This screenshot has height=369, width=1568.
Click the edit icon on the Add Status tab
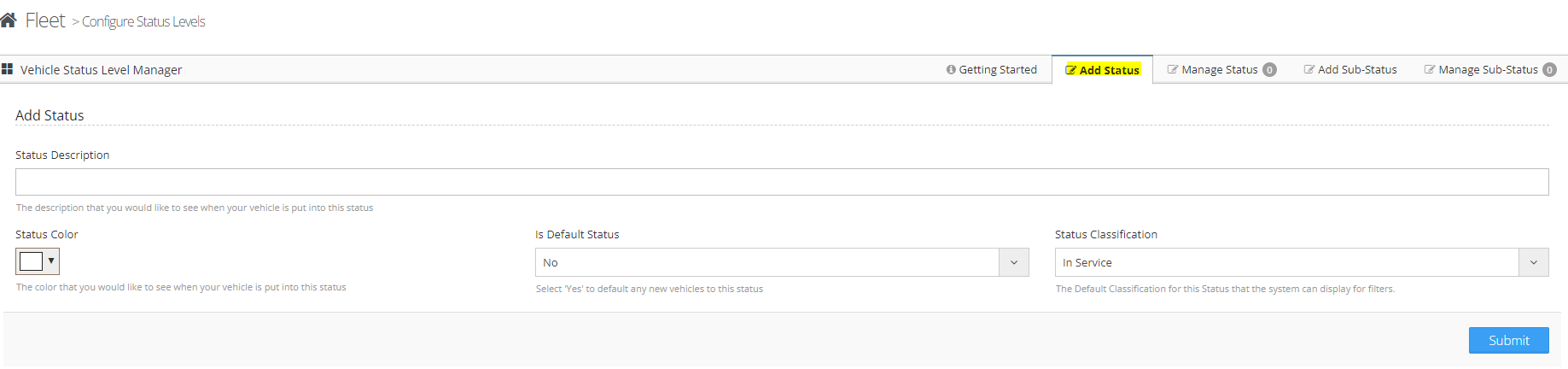pyautogui.click(x=1071, y=70)
